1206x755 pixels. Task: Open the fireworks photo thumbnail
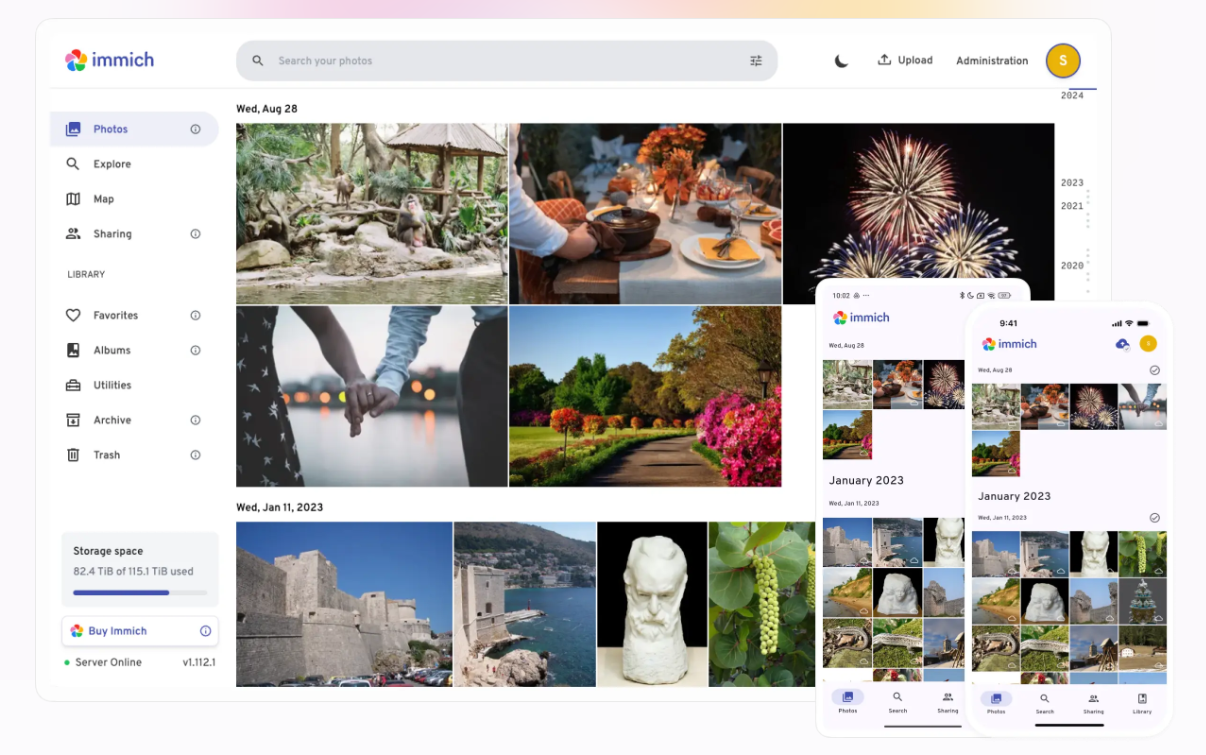[918, 212]
